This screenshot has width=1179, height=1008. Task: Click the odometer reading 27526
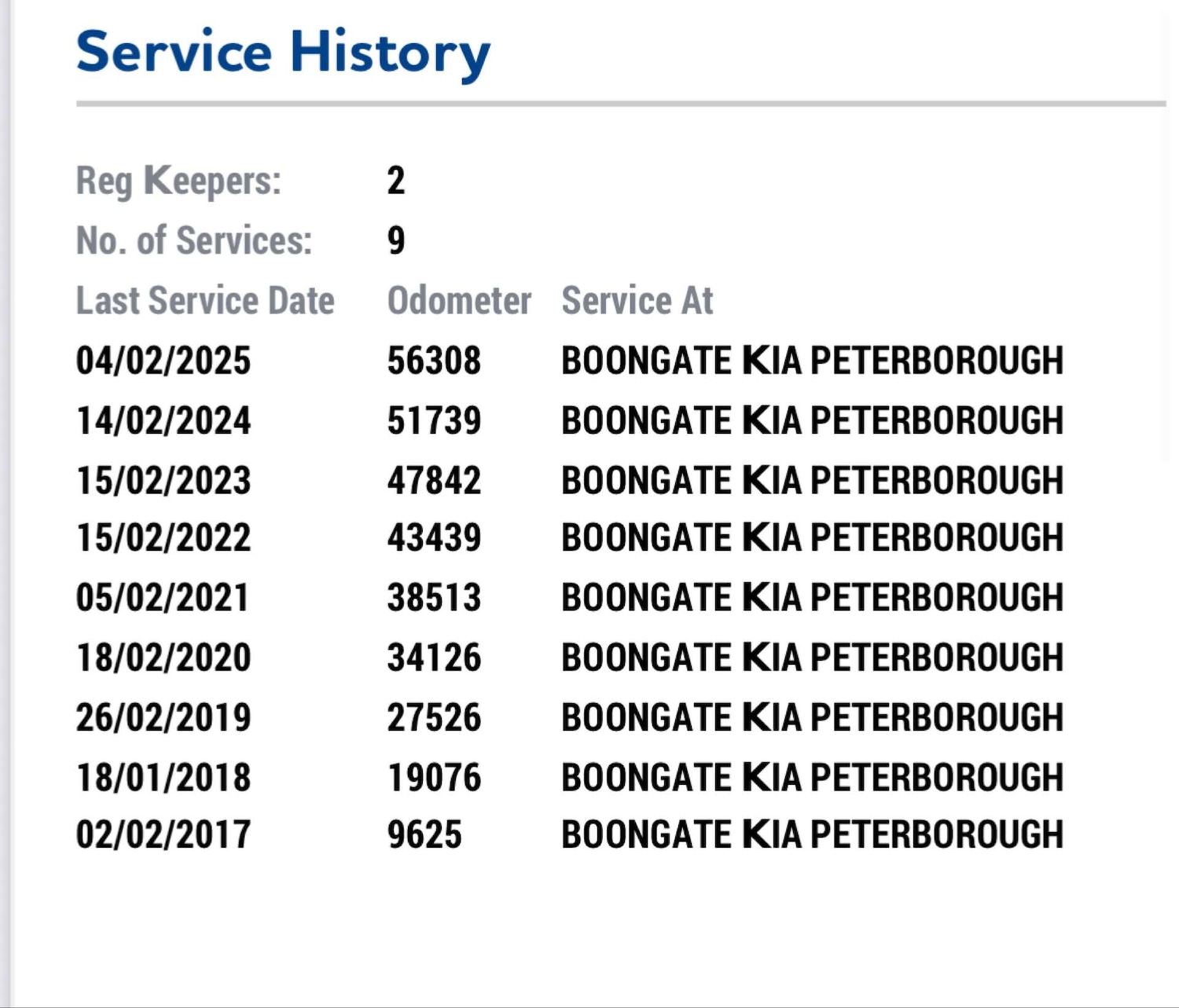click(434, 717)
